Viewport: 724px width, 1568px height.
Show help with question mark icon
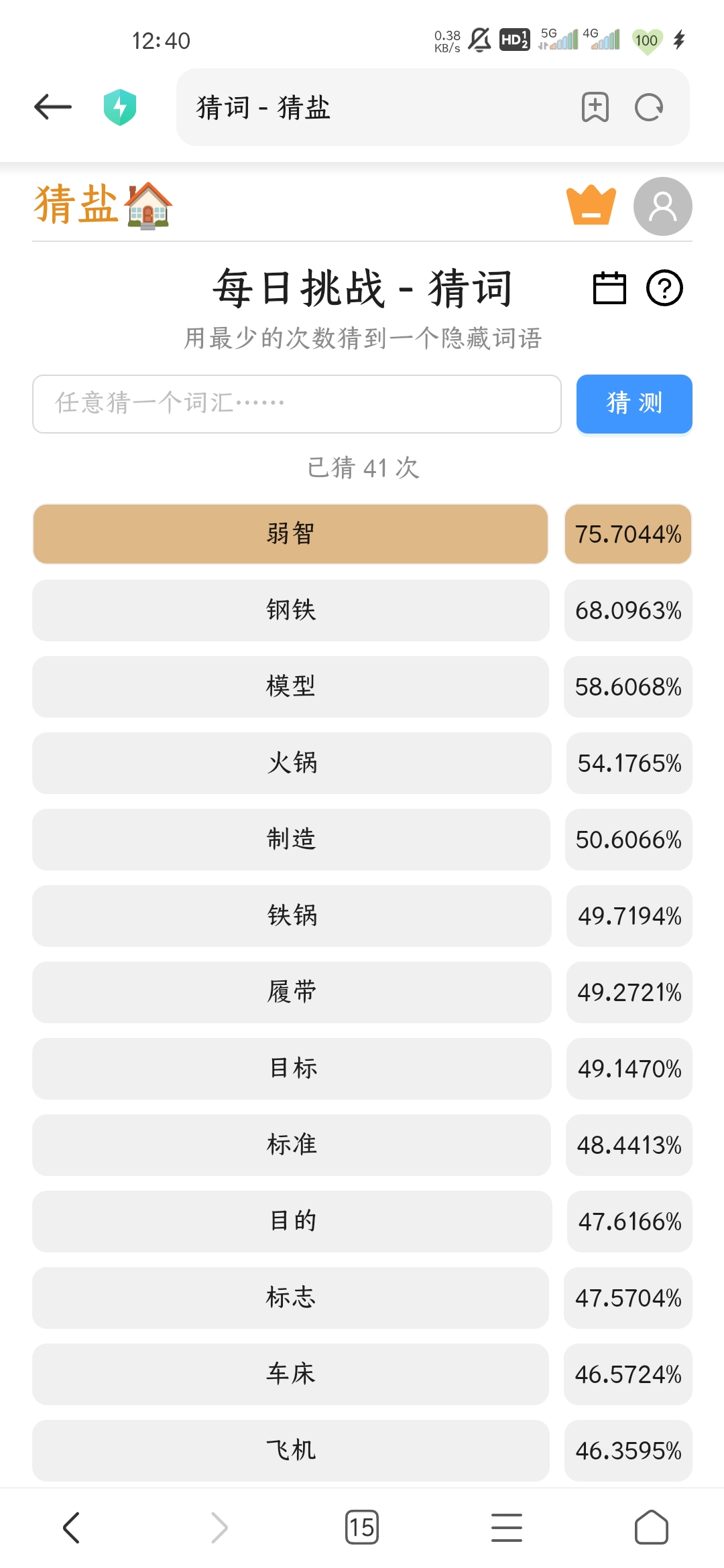pos(664,288)
